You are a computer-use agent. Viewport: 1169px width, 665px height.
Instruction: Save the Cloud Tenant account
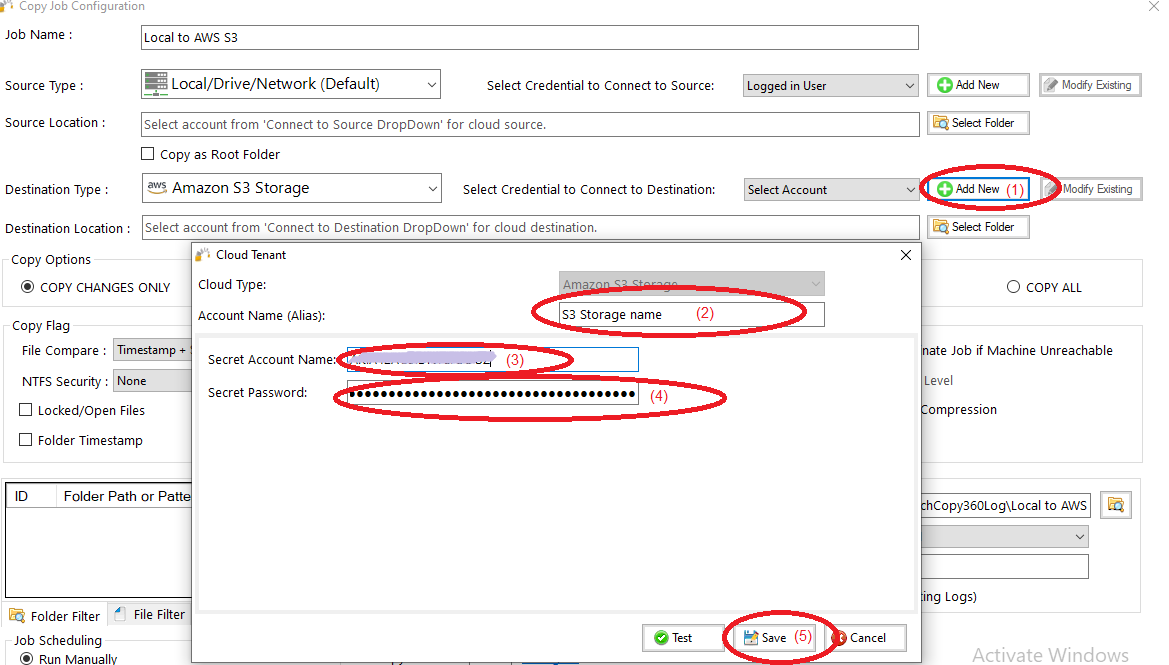[774, 637]
